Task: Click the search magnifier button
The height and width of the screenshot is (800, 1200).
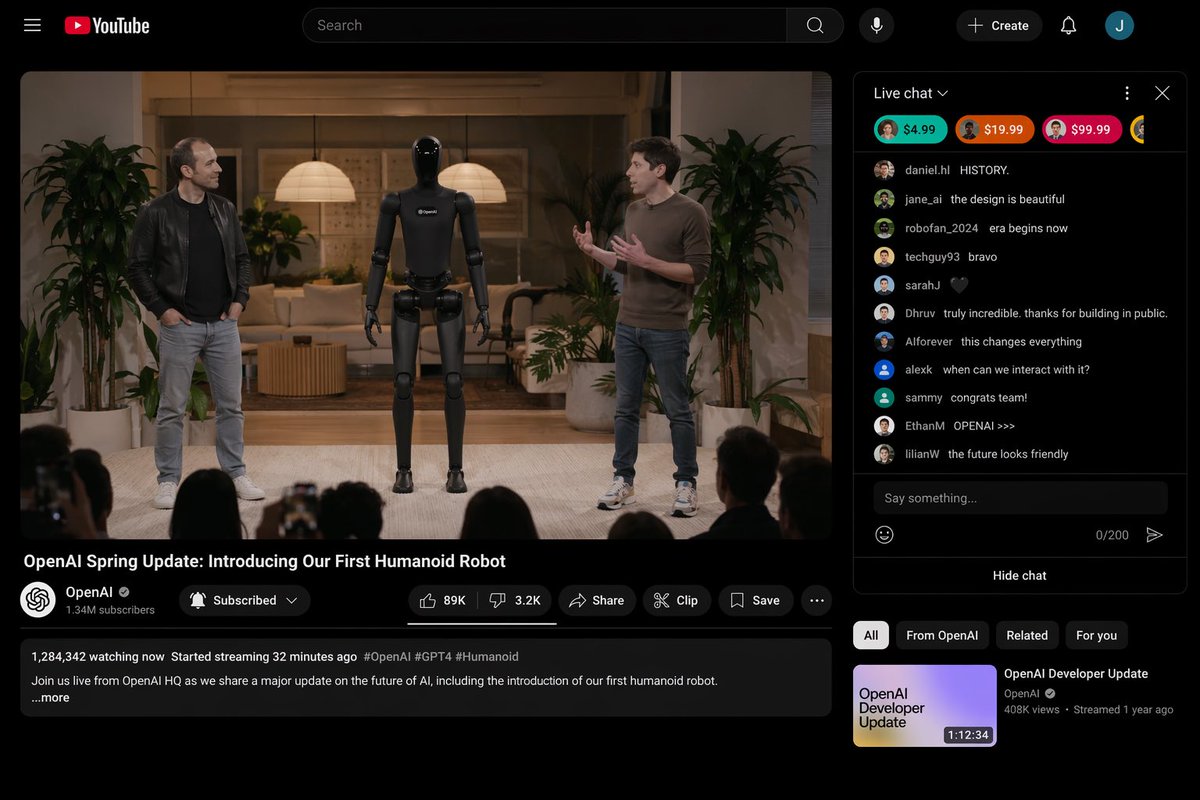Action: click(815, 25)
